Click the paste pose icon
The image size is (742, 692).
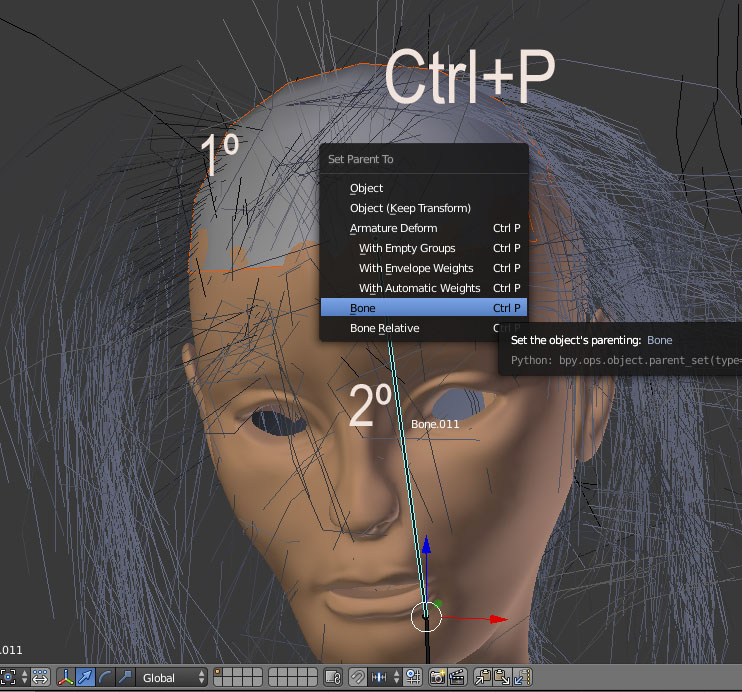pyautogui.click(x=502, y=678)
